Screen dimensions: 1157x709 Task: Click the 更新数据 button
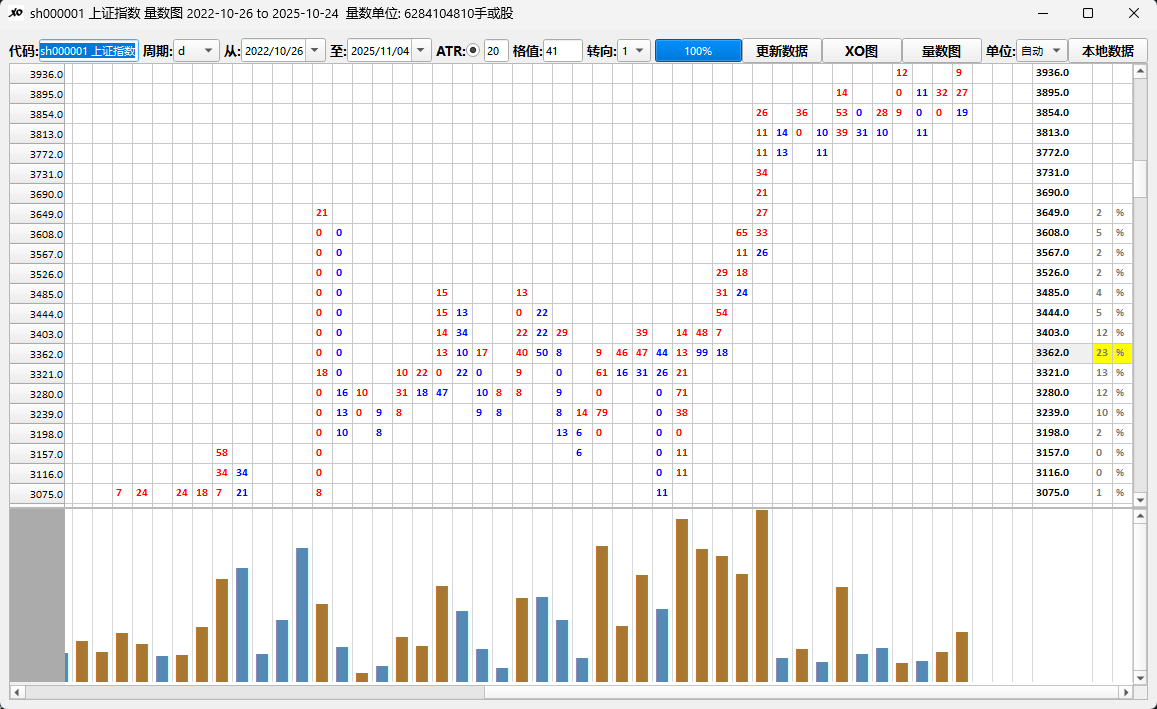781,51
